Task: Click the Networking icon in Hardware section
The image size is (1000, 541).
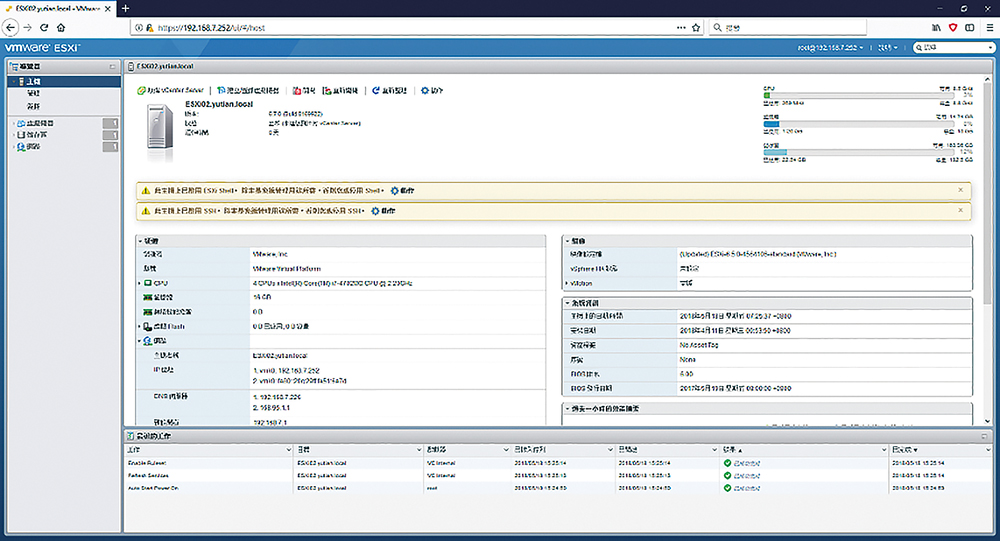Action: (x=147, y=341)
